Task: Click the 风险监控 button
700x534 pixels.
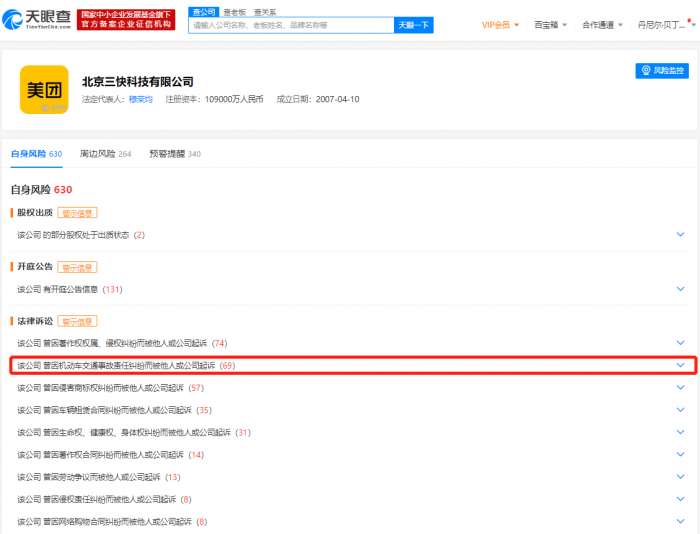Action: tap(662, 71)
